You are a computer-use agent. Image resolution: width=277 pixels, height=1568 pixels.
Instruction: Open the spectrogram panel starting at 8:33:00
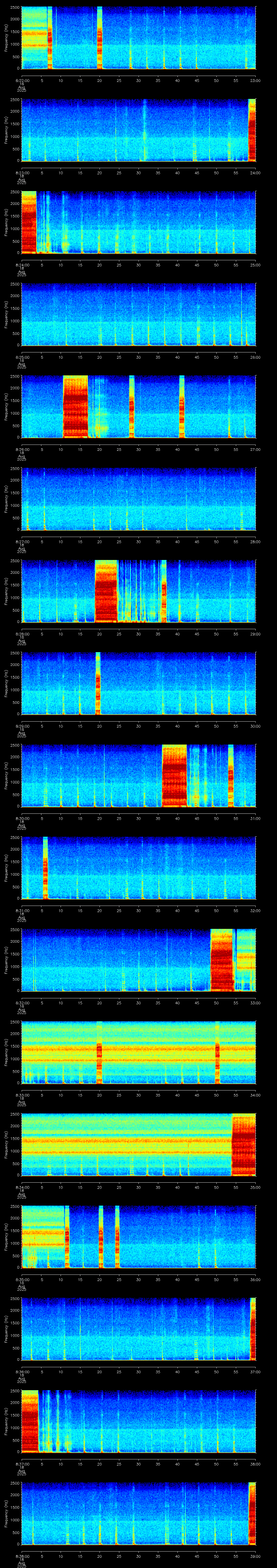tap(138, 1052)
